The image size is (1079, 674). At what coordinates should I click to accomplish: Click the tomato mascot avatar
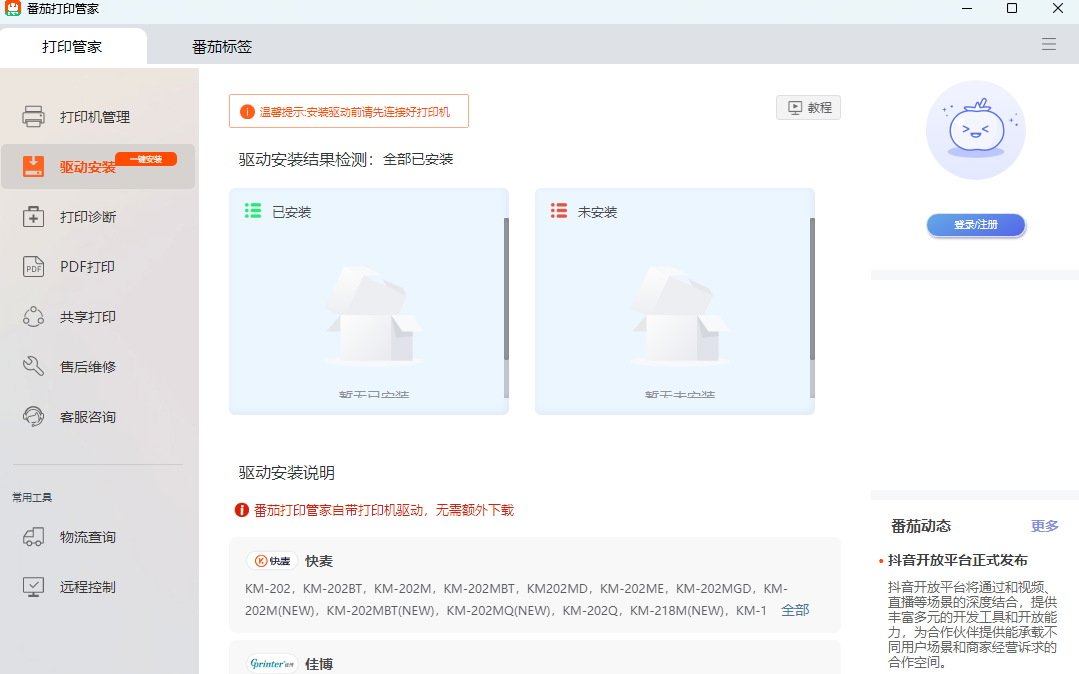[x=975, y=130]
